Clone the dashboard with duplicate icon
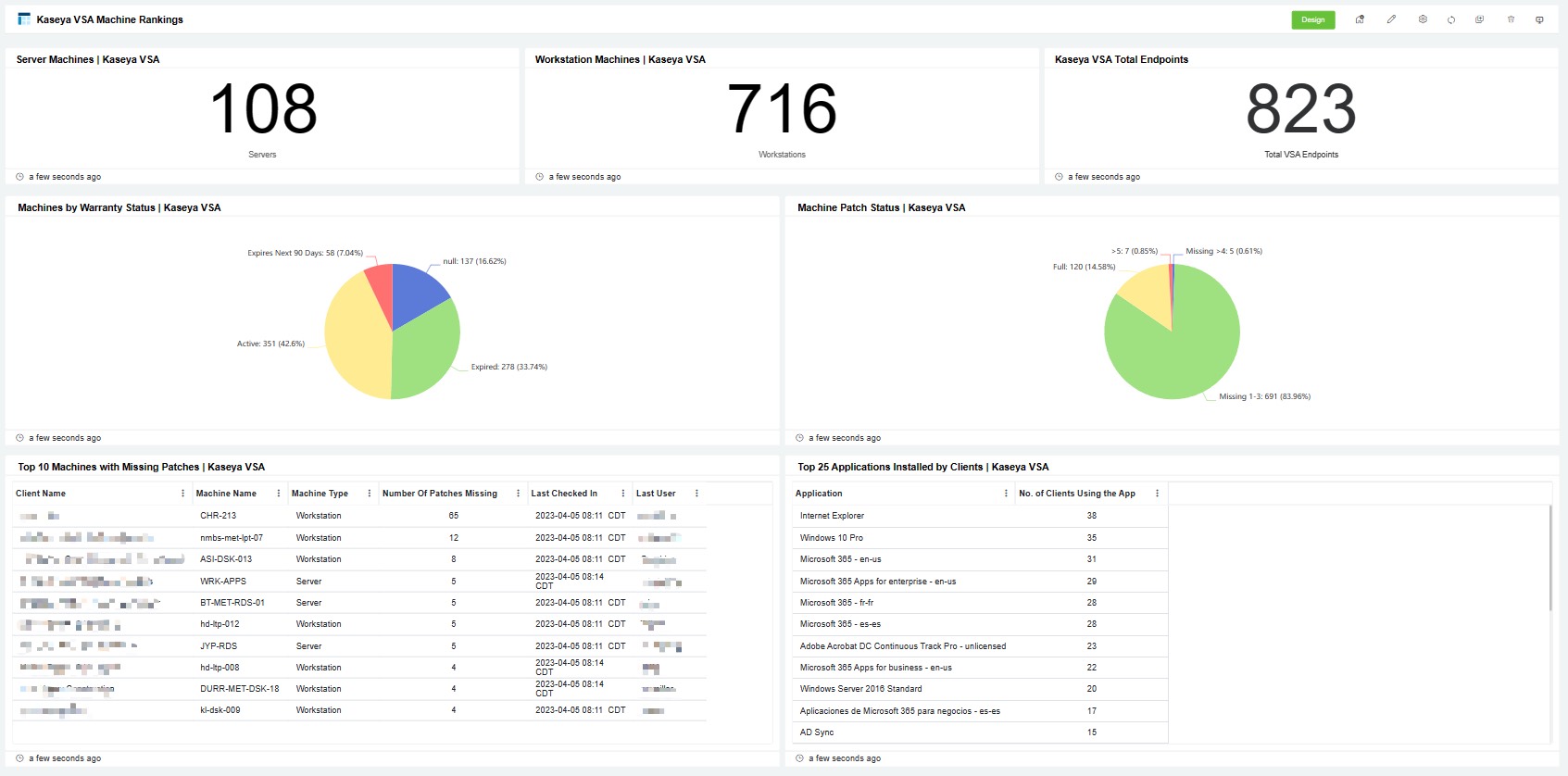 tap(1479, 19)
